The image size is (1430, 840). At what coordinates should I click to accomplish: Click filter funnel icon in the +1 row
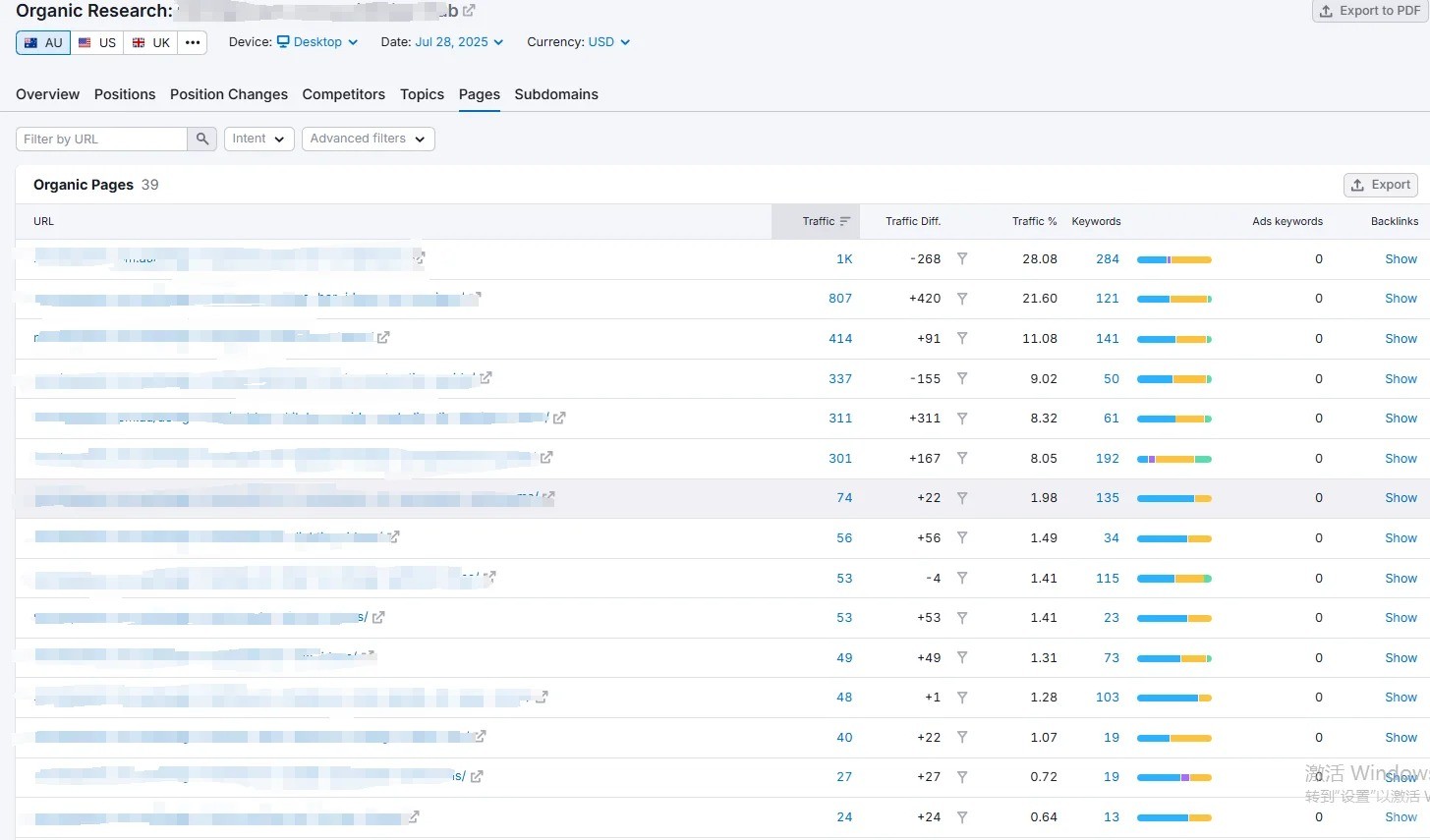coord(962,698)
